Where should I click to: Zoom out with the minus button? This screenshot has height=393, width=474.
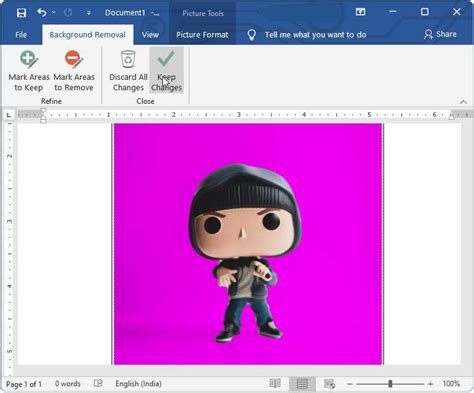tap(349, 384)
